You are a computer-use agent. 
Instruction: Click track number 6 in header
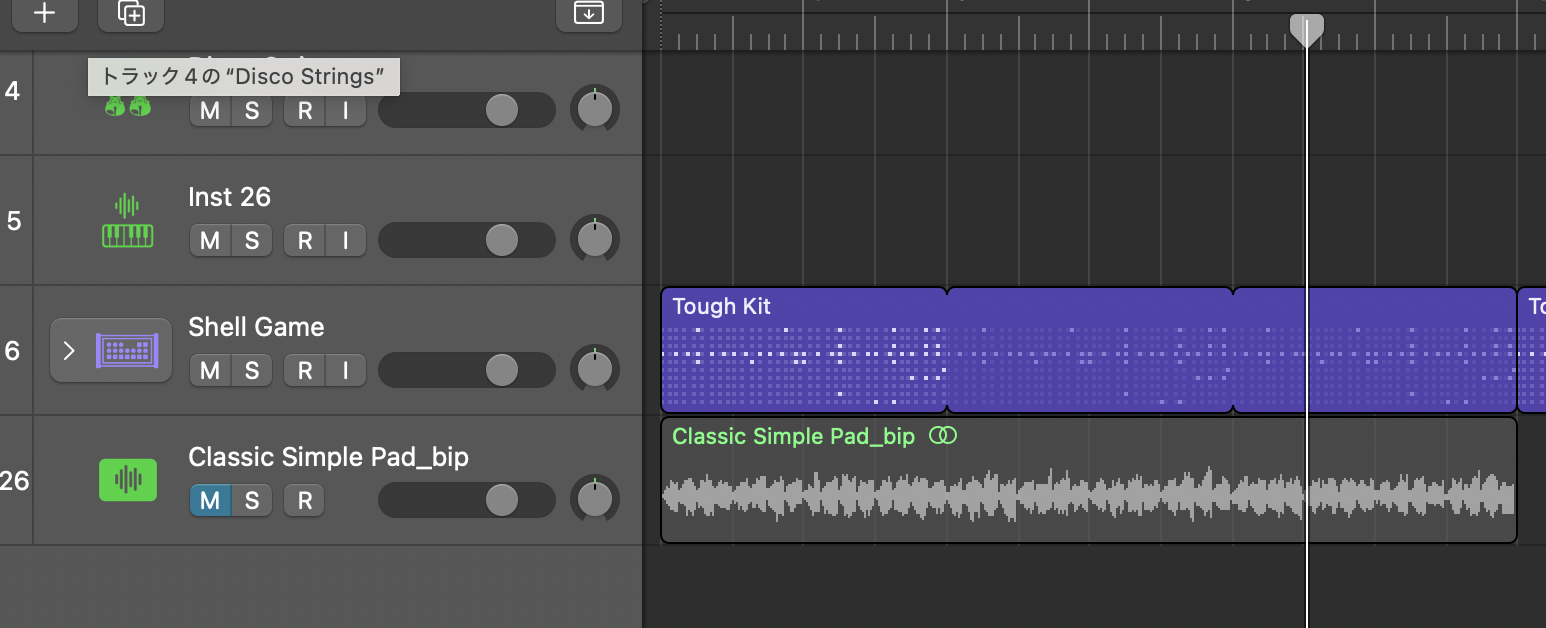12,350
